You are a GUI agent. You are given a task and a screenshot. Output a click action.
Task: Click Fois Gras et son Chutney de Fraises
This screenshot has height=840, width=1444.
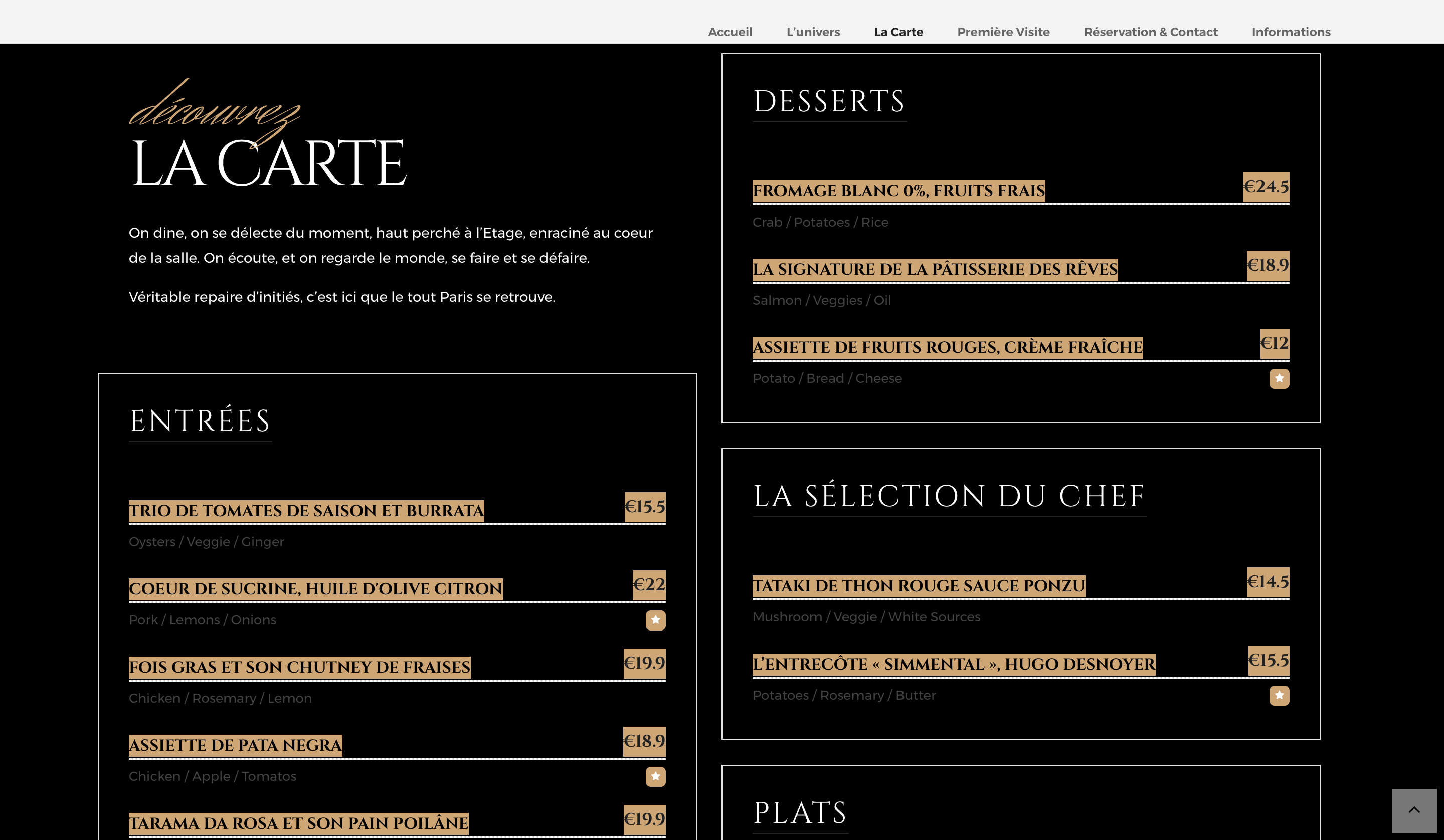[300, 667]
